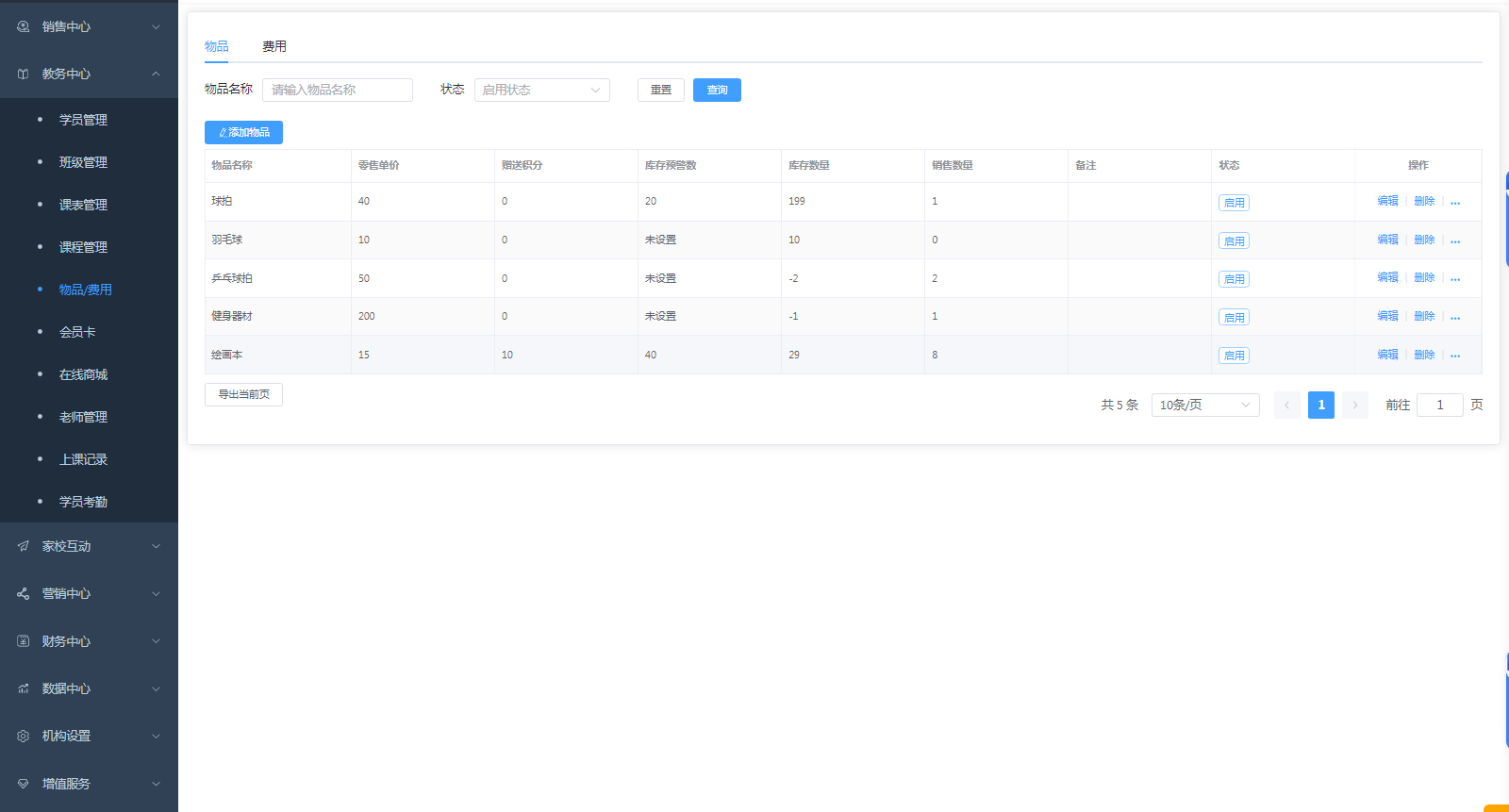Open 课程管理 in sidebar
This screenshot has width=1509, height=812.
(x=83, y=247)
